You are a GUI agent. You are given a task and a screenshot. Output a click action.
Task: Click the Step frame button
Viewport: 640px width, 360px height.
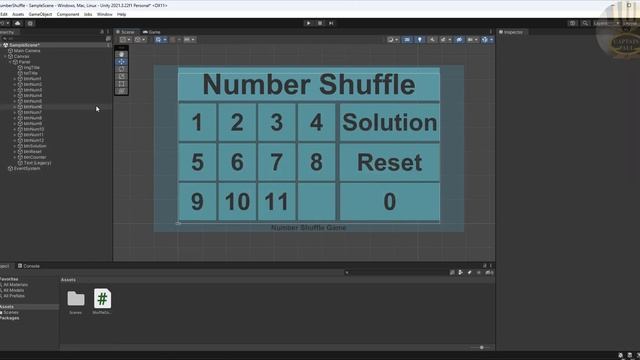coord(331,23)
